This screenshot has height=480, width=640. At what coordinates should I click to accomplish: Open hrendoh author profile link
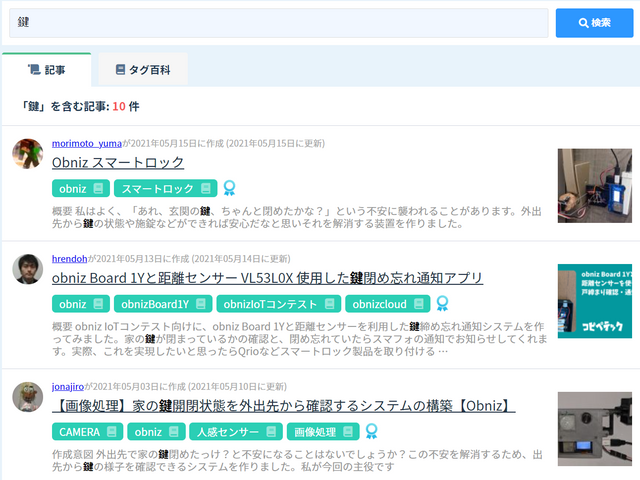(x=69, y=259)
